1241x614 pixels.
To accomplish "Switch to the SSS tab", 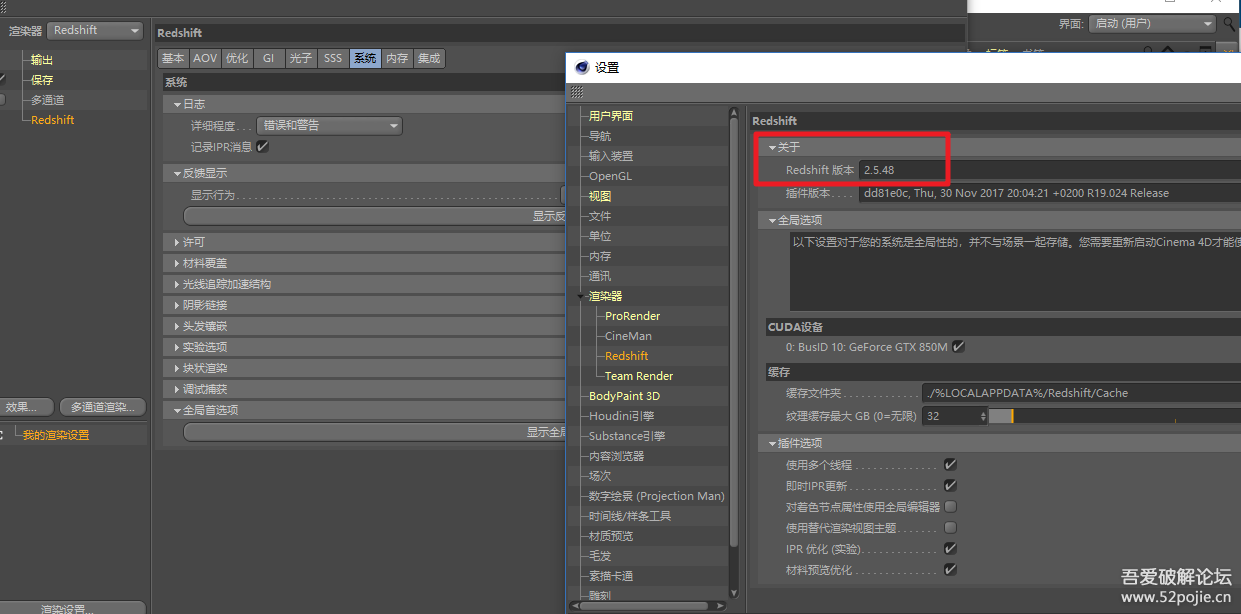I will (333, 59).
